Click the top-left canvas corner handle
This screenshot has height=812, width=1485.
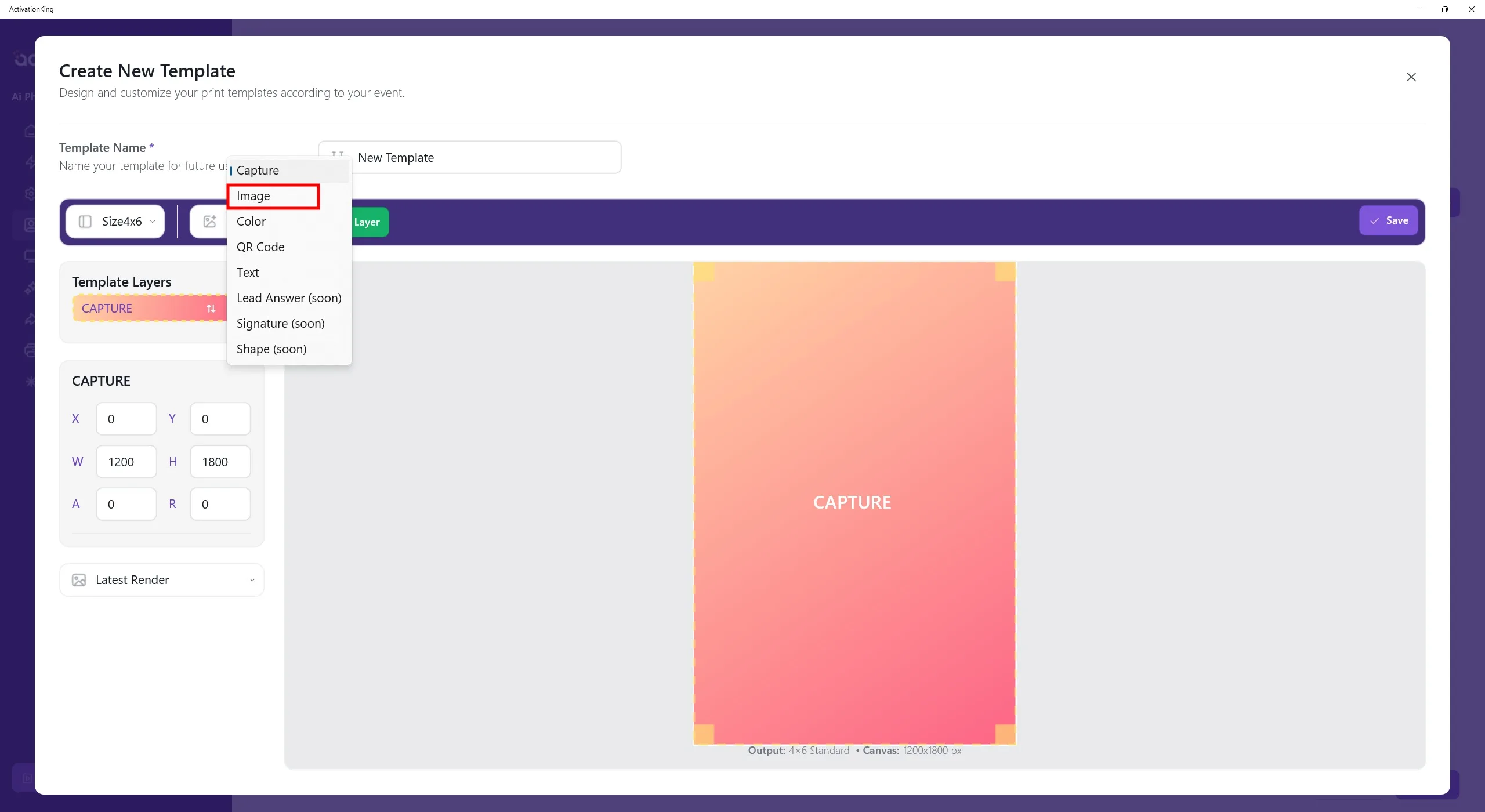pos(704,271)
